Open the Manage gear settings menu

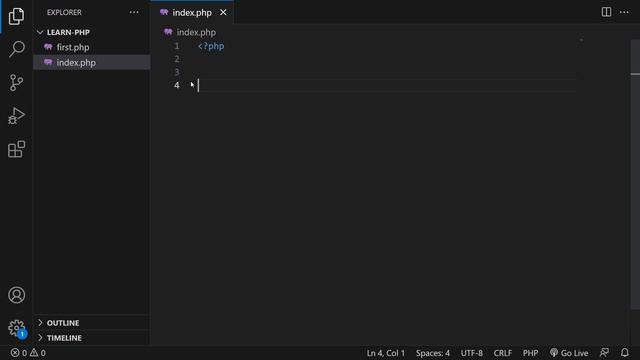16,328
